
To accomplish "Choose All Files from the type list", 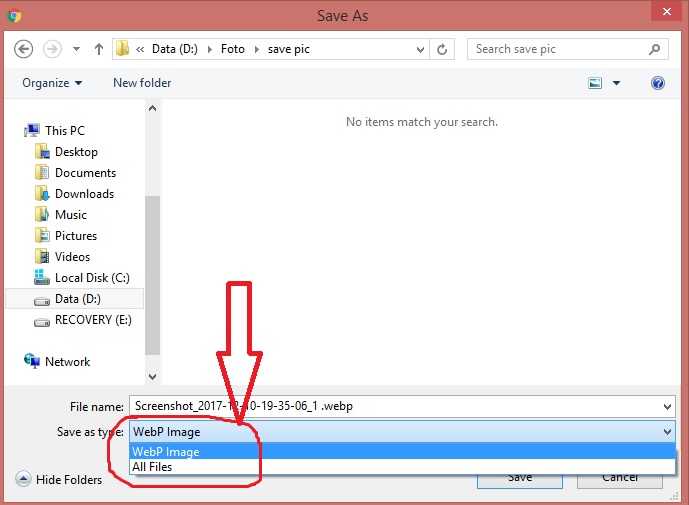I will click(x=153, y=467).
